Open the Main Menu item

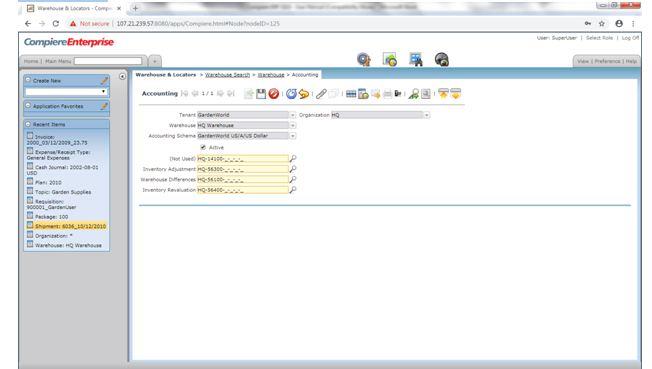(x=58, y=61)
